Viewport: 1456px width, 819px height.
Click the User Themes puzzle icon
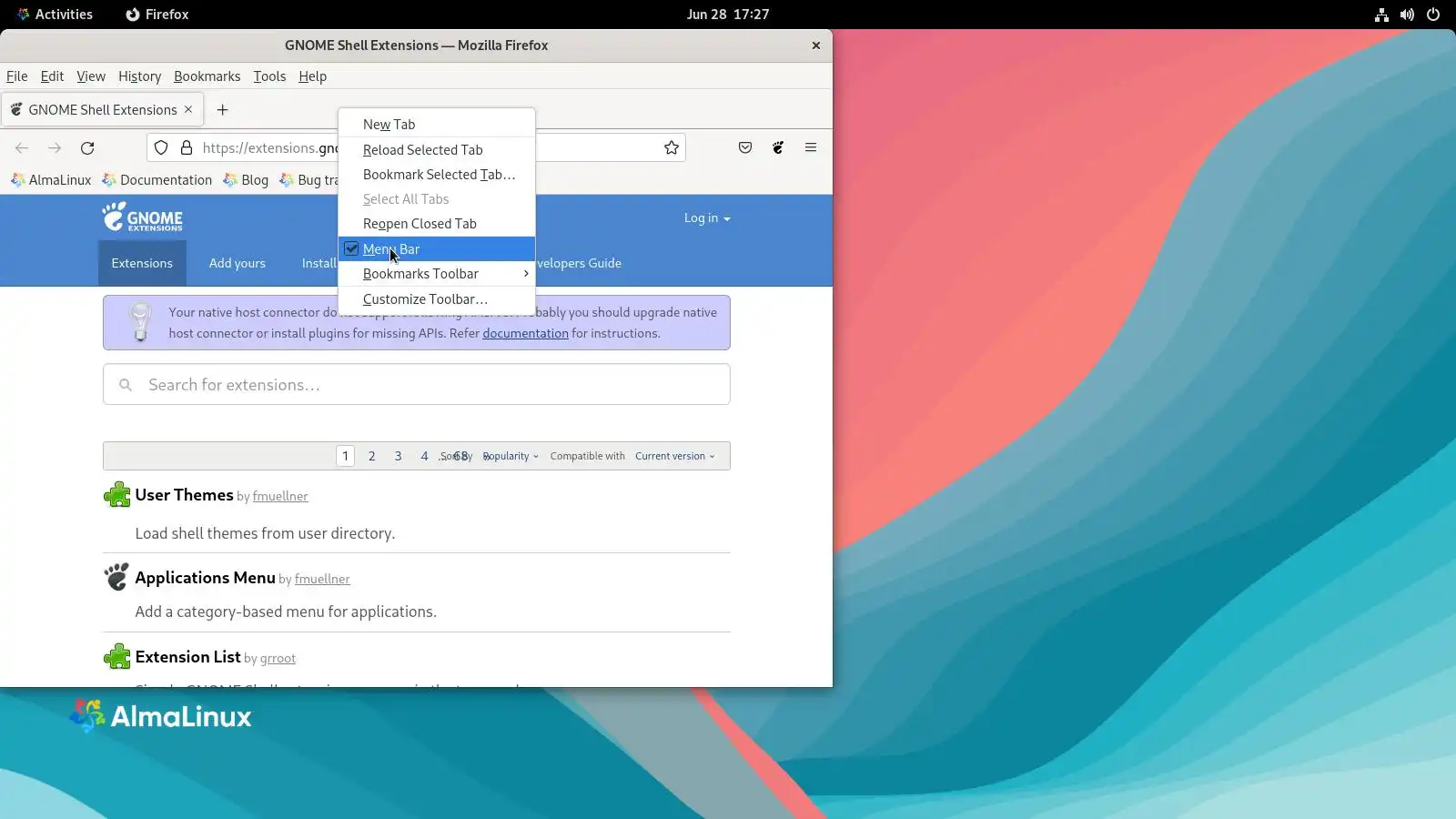click(117, 495)
